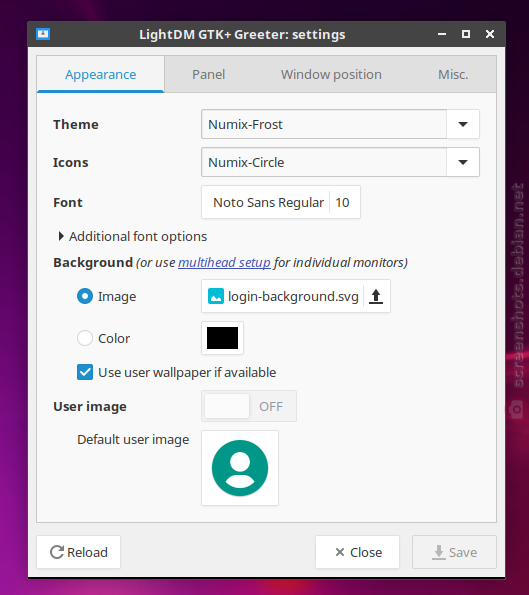Open the Theme dropdown showing Numix-Frost
This screenshot has height=595, width=529.
(x=340, y=124)
